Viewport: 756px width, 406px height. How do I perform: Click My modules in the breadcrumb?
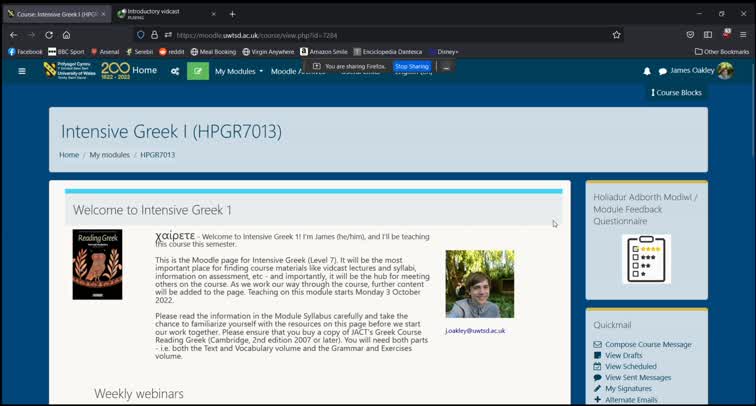click(109, 155)
